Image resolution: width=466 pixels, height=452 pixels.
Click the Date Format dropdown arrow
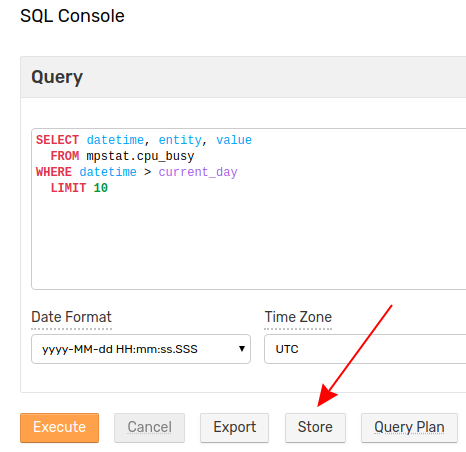pos(242,349)
